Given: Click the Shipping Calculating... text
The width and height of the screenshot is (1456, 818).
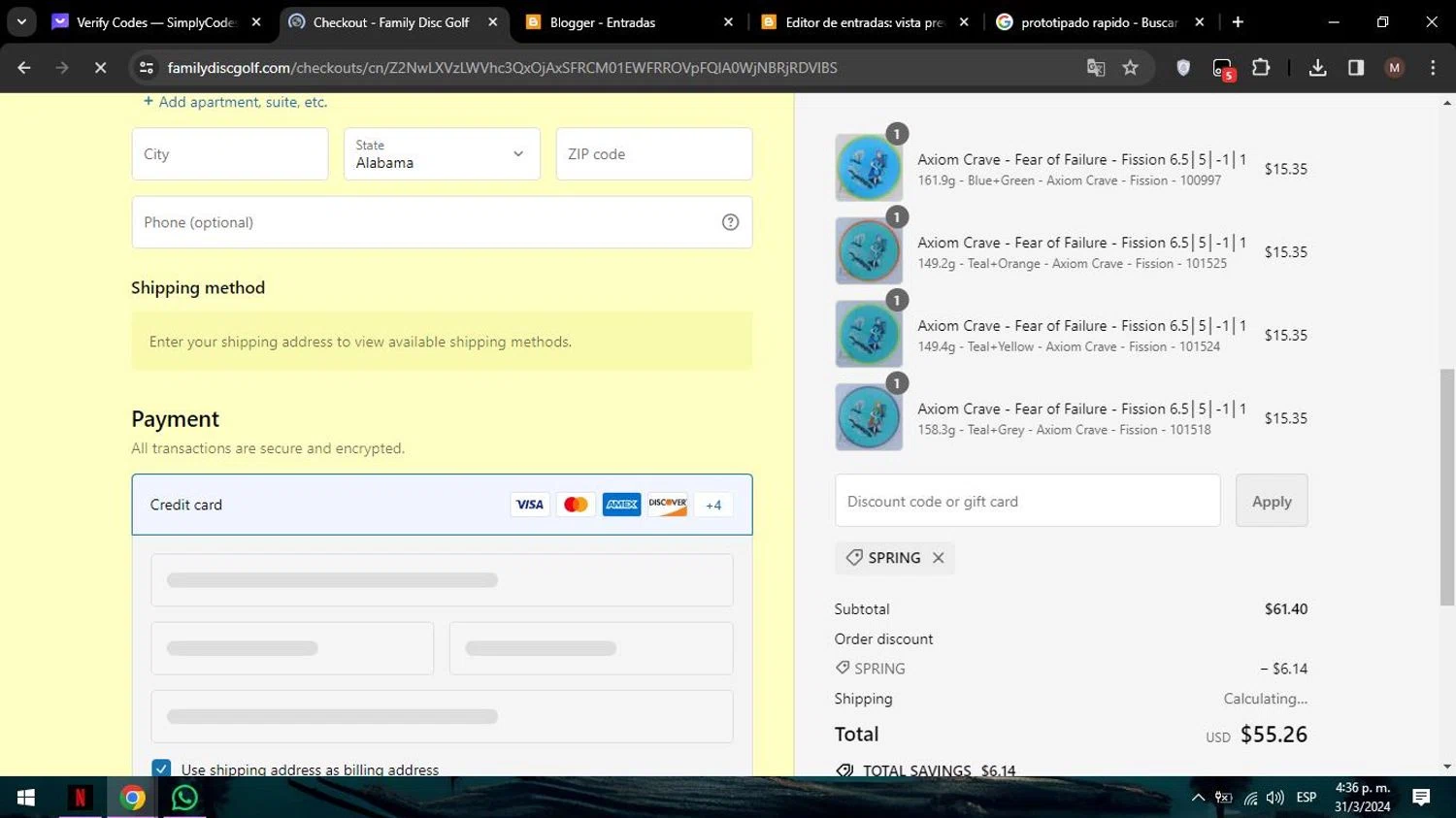Looking at the screenshot, I should 1266,699.
